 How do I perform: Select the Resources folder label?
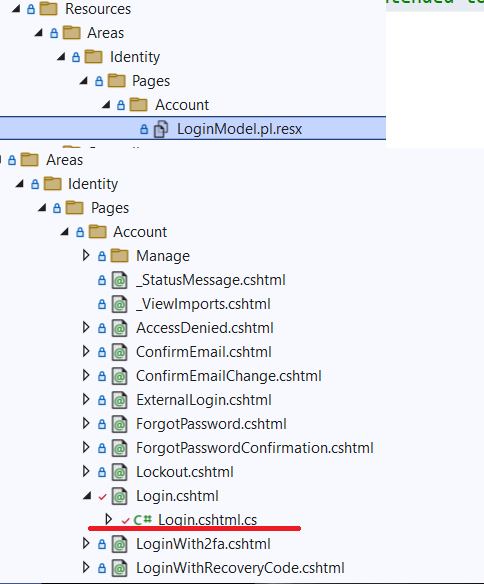(x=98, y=9)
